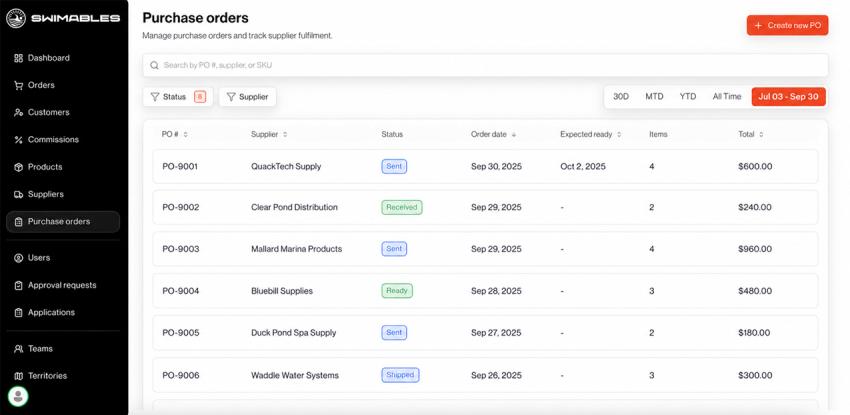Click the Purchase orders clipboard icon
850x415 pixels.
[x=18, y=222]
